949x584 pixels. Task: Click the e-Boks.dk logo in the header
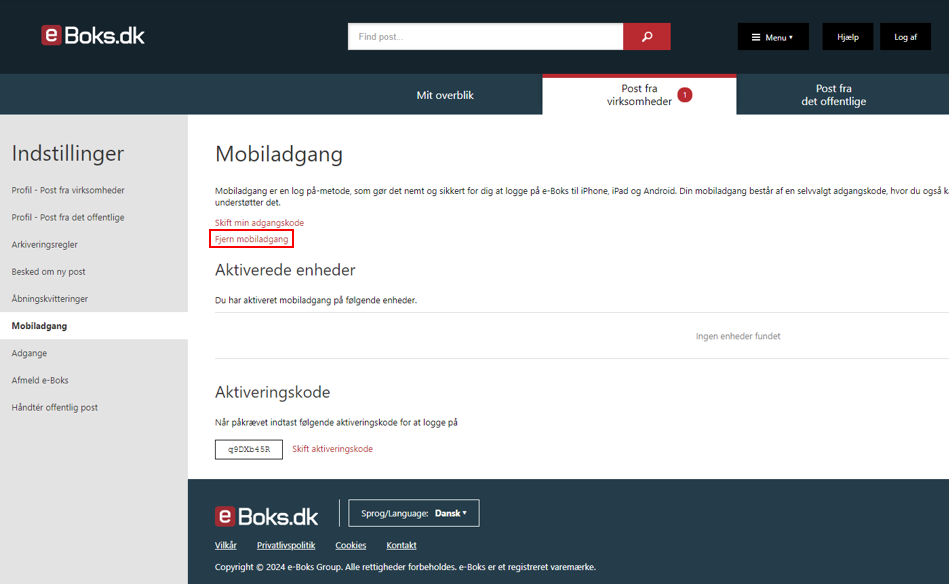click(93, 36)
